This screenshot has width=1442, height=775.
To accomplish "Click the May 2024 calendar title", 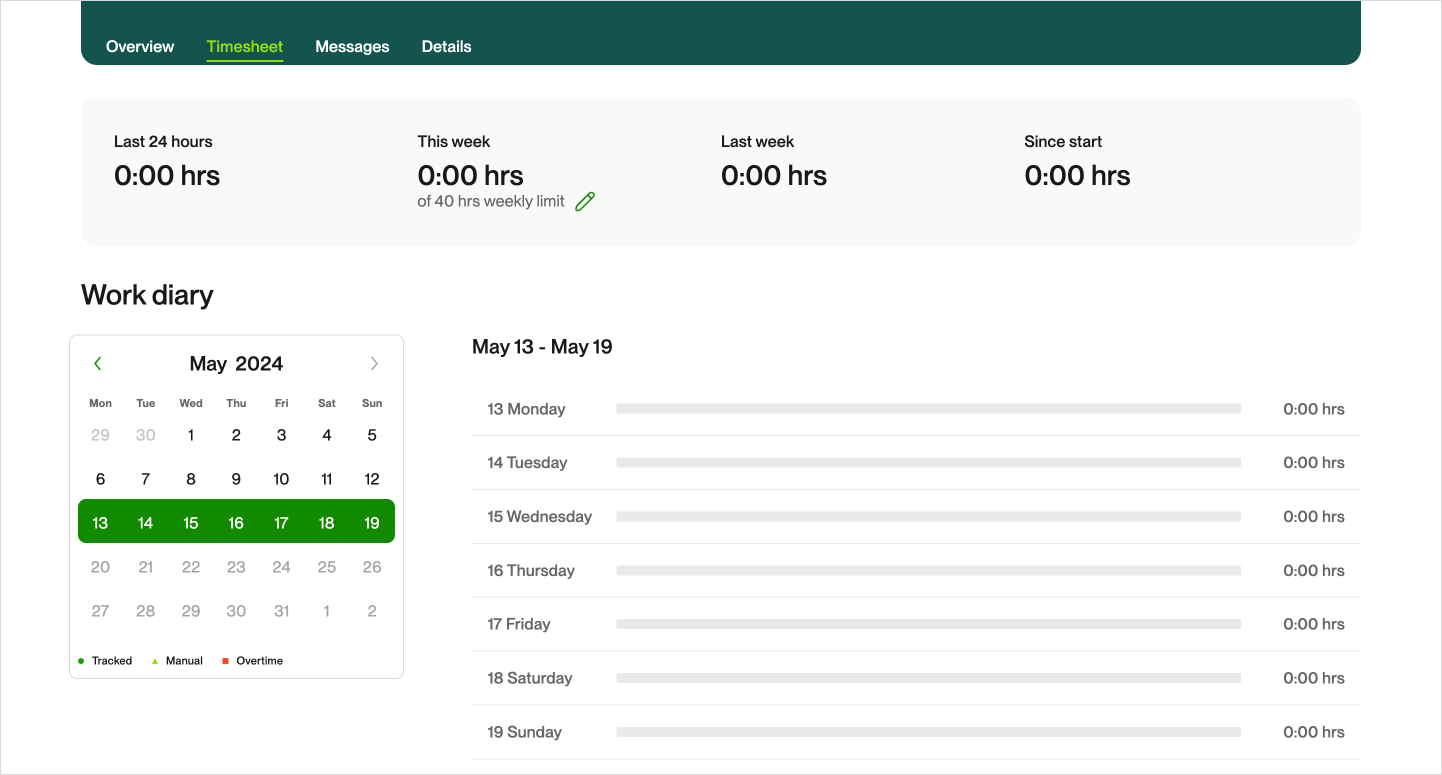I will pos(236,364).
